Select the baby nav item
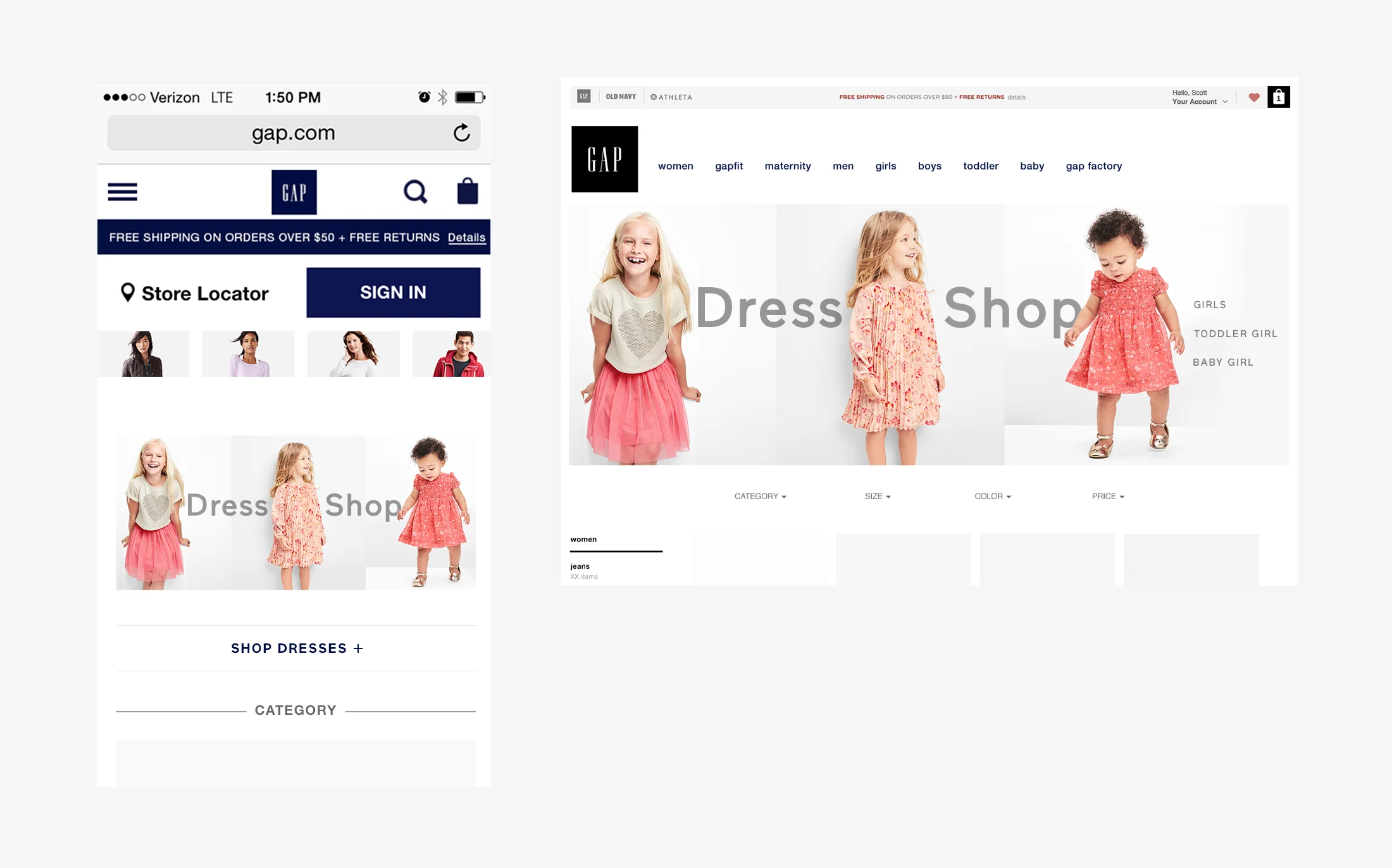Viewport: 1392px width, 868px height. (1032, 166)
